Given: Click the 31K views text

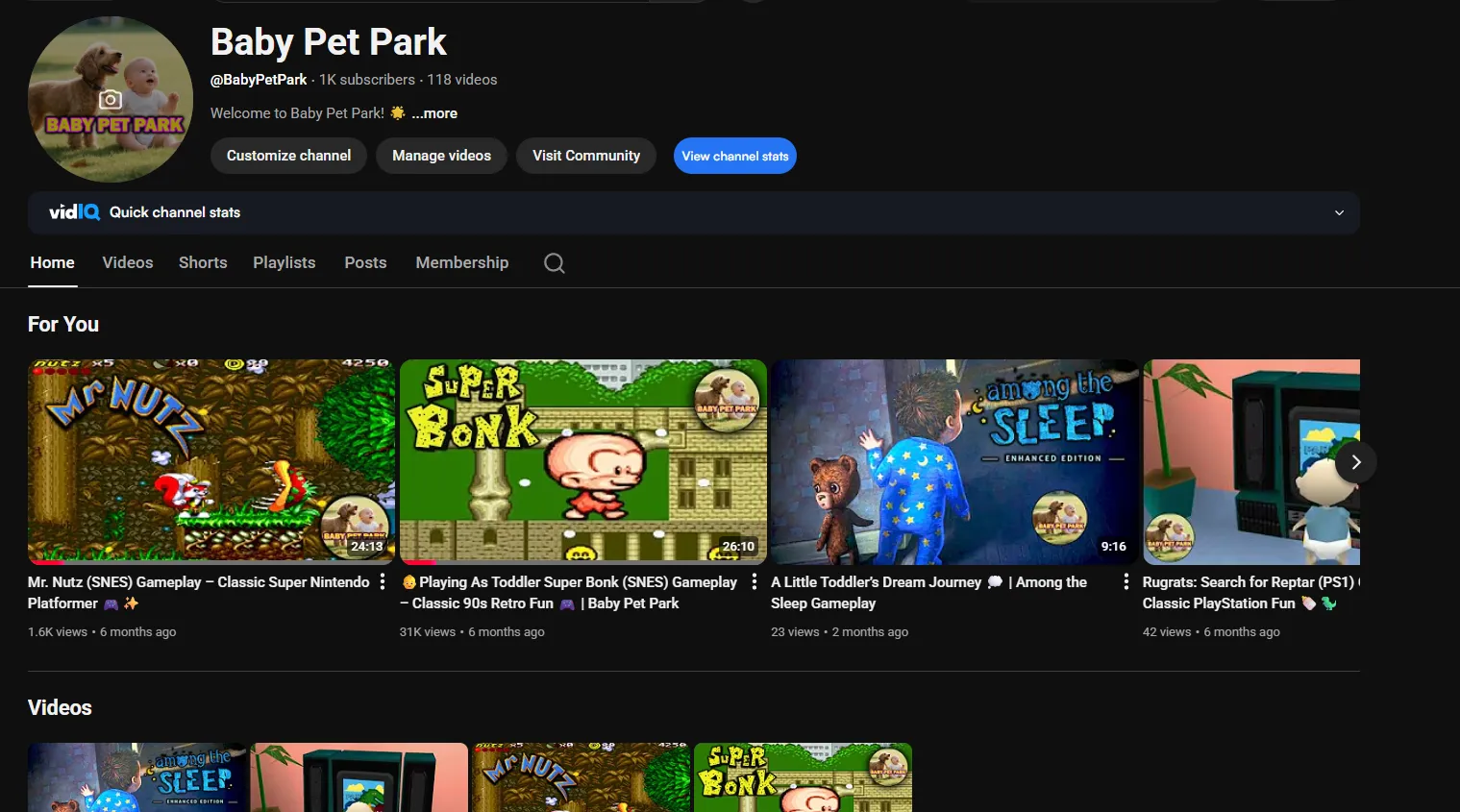Looking at the screenshot, I should 428,632.
